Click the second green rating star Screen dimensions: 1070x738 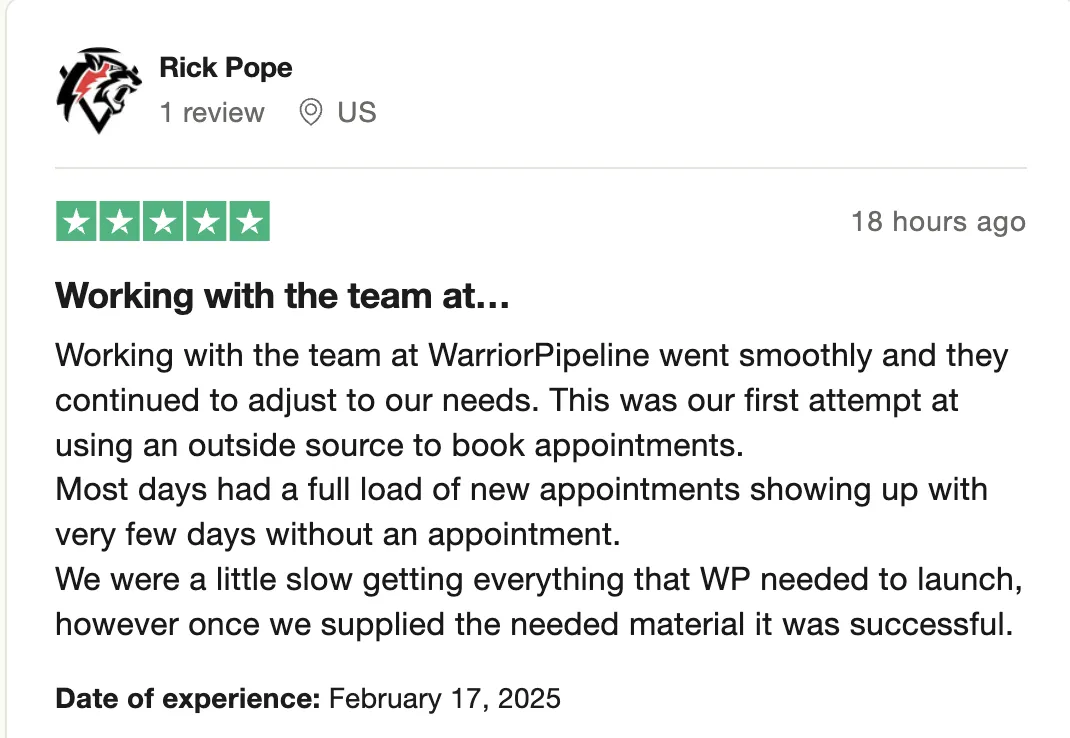119,221
